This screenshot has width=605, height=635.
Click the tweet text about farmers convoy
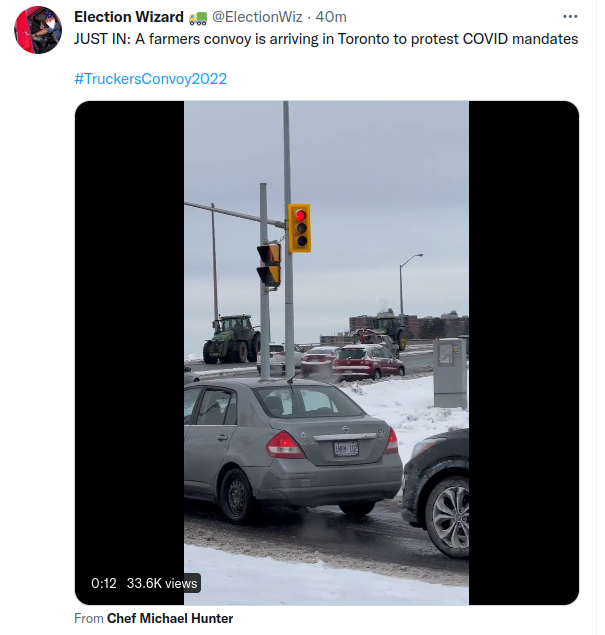point(326,39)
